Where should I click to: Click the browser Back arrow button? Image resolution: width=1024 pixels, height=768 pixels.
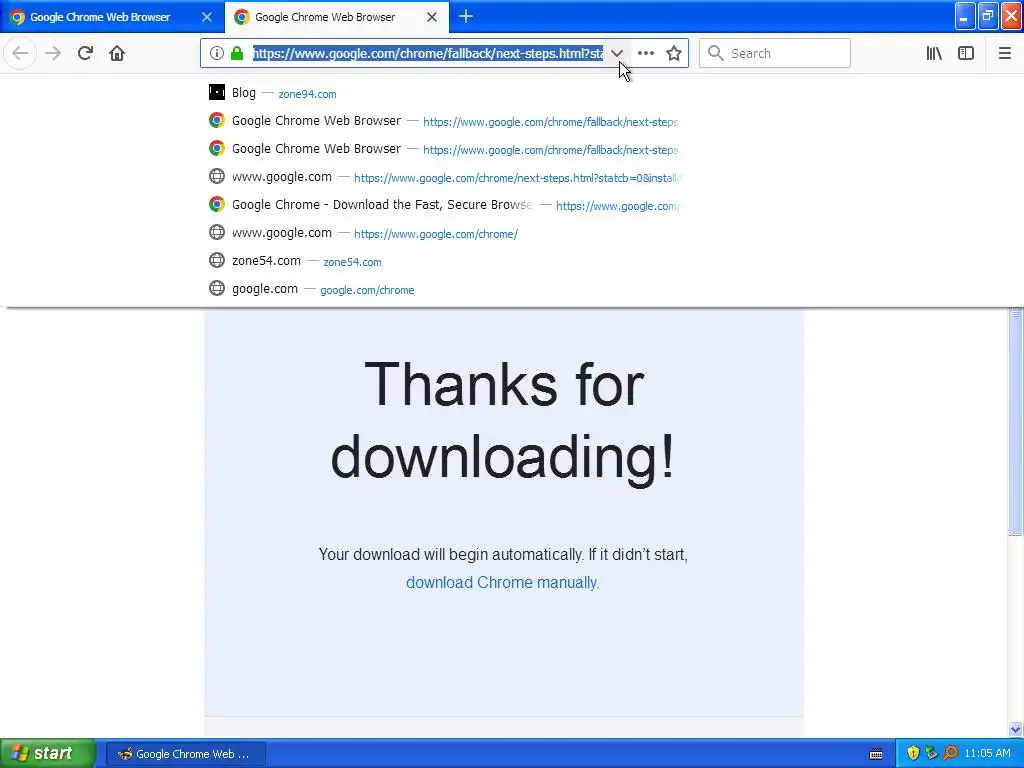pyautogui.click(x=20, y=53)
